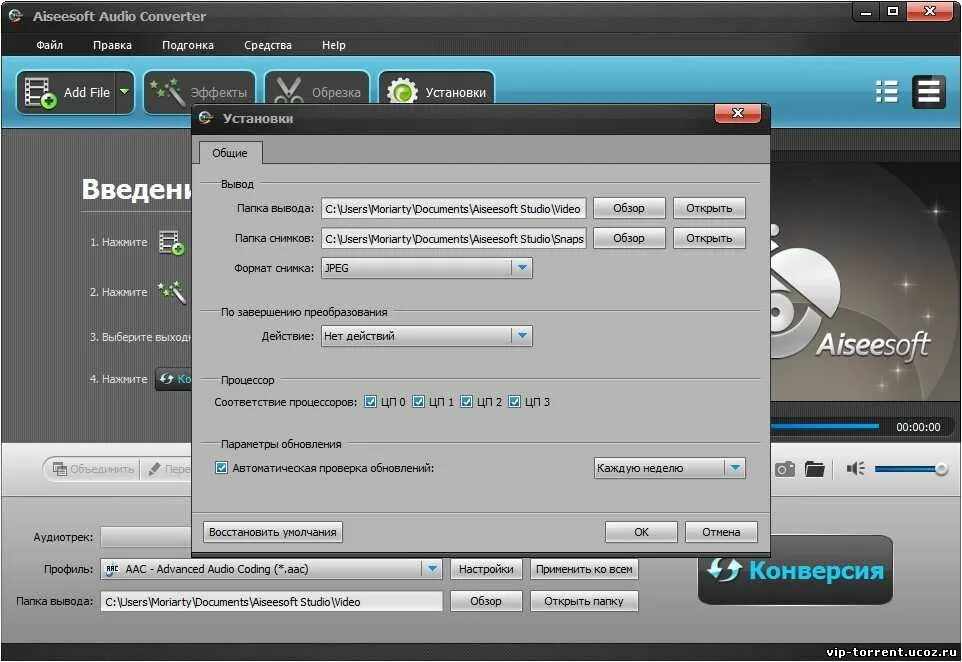Toggle the ЦП 1 checkbox
The image size is (962, 662).
point(418,402)
